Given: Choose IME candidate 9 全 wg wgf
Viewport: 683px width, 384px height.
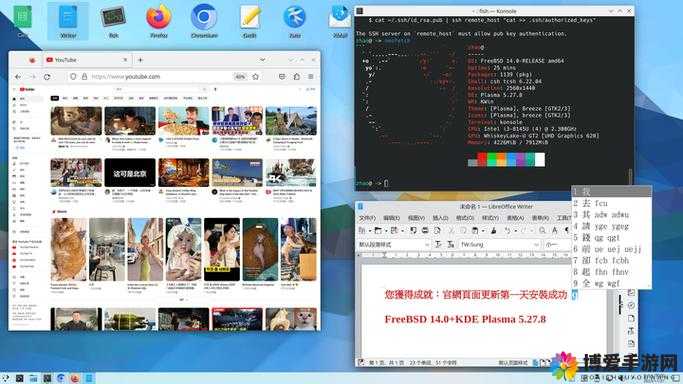Looking at the screenshot, I should tap(612, 283).
